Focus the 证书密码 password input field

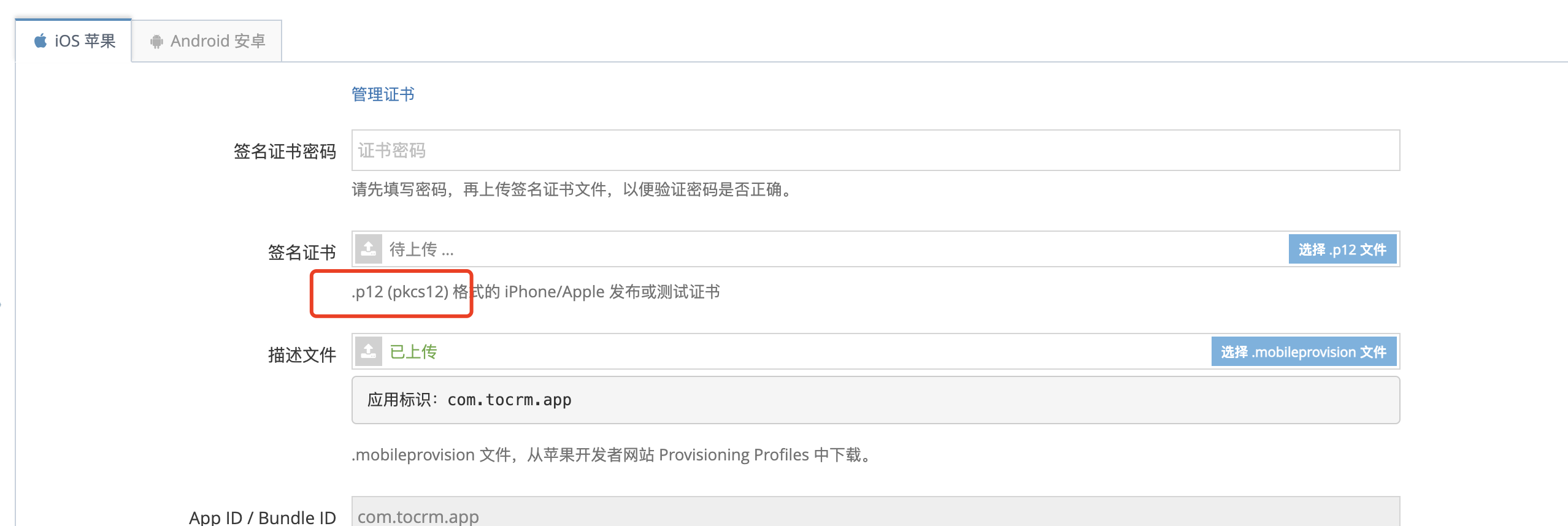875,150
